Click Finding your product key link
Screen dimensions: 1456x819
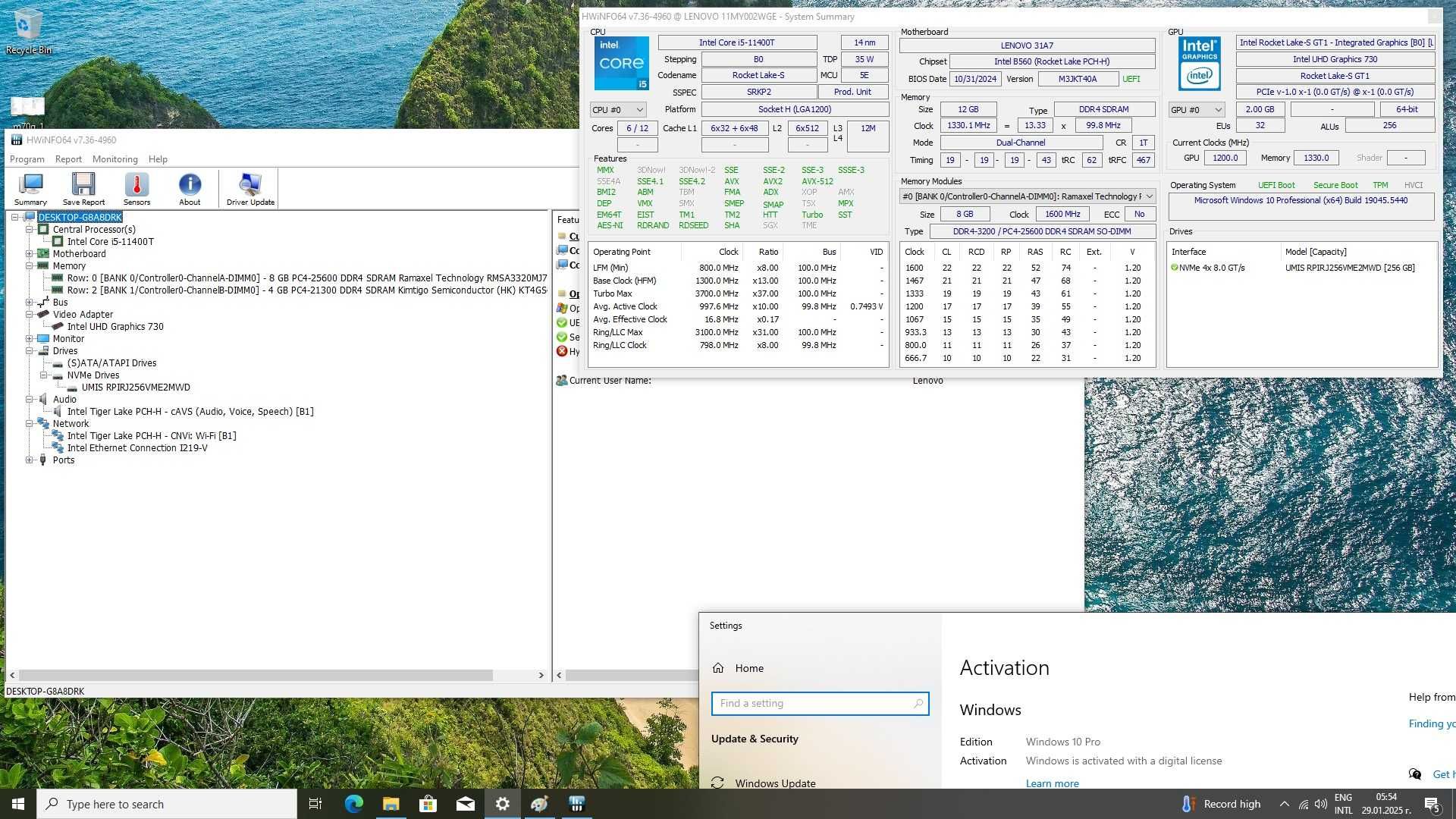click(1432, 723)
